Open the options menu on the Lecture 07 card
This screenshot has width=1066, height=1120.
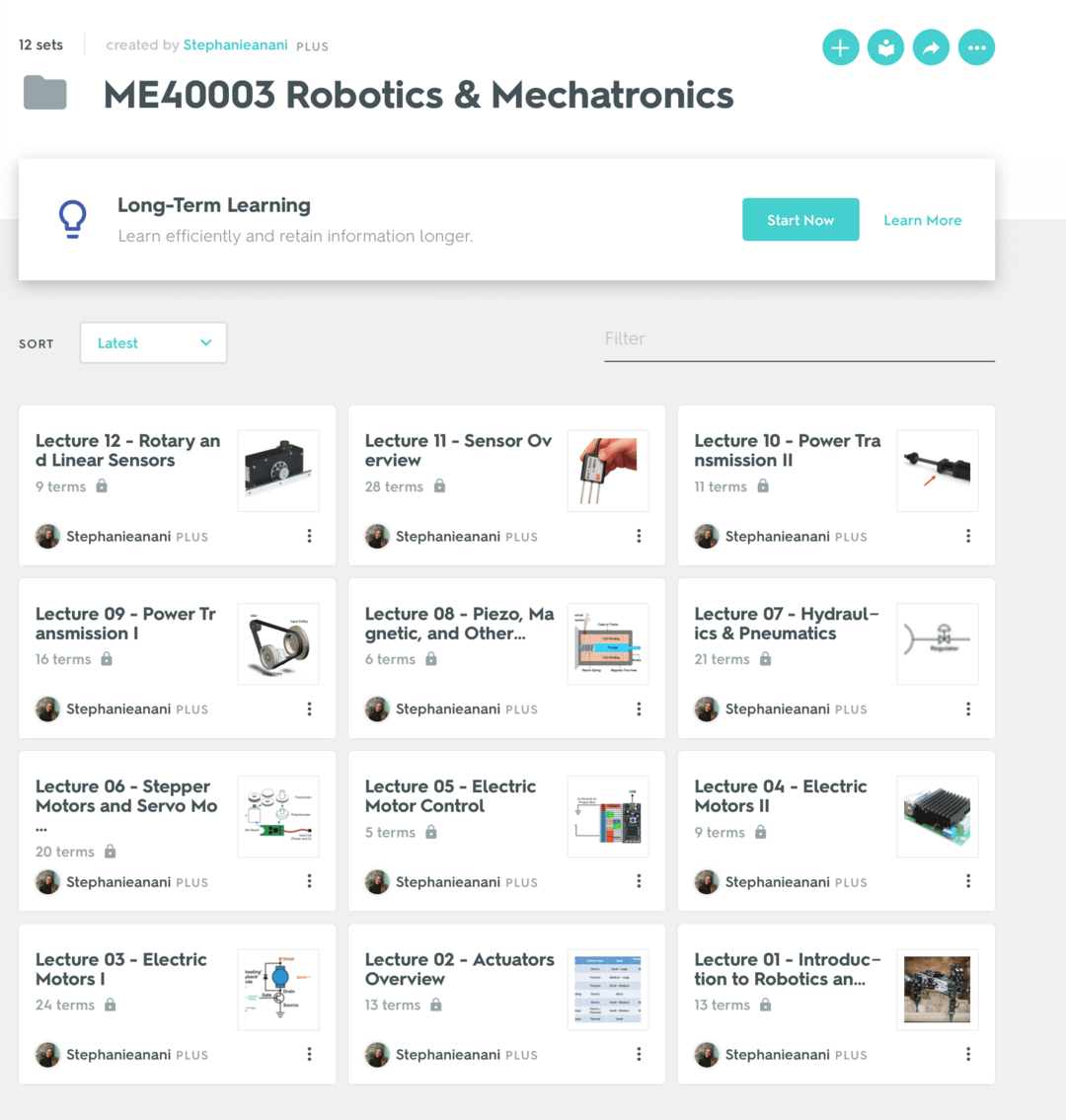[x=967, y=709]
